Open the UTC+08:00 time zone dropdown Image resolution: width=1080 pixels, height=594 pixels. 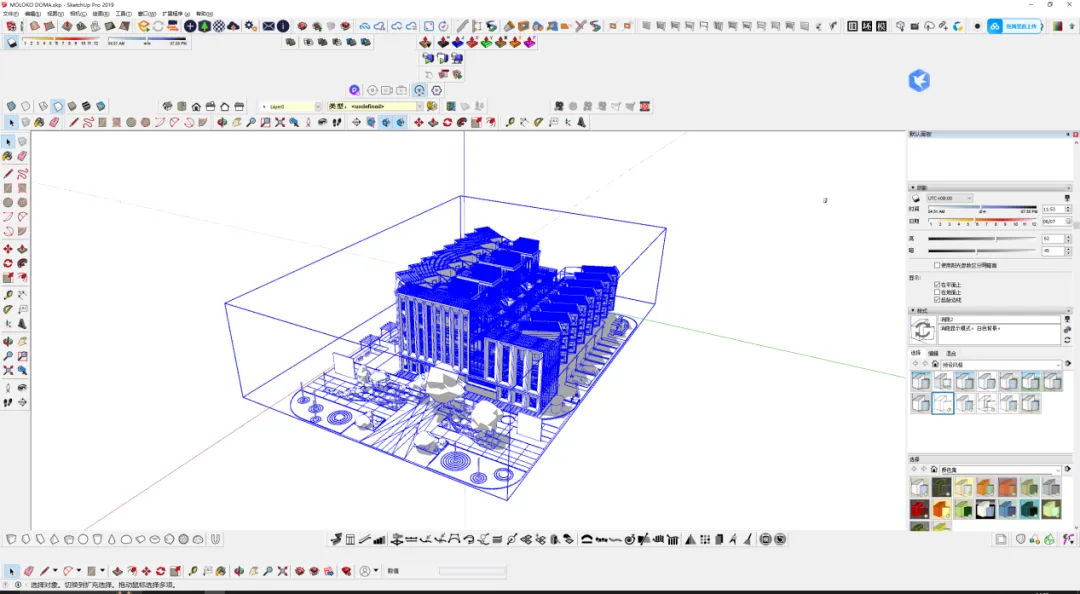click(949, 198)
